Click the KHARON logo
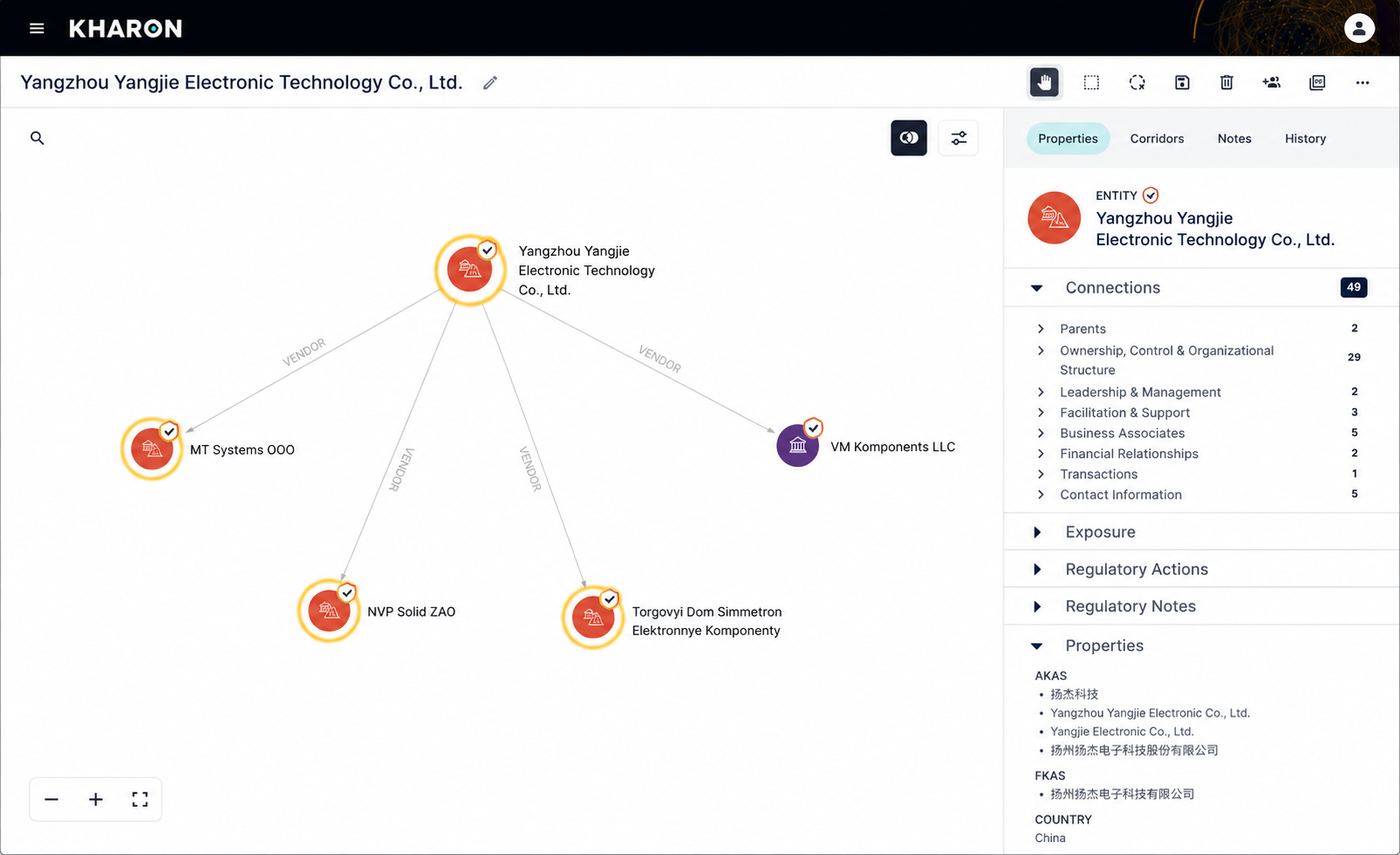Image resolution: width=1400 pixels, height=855 pixels. [126, 29]
